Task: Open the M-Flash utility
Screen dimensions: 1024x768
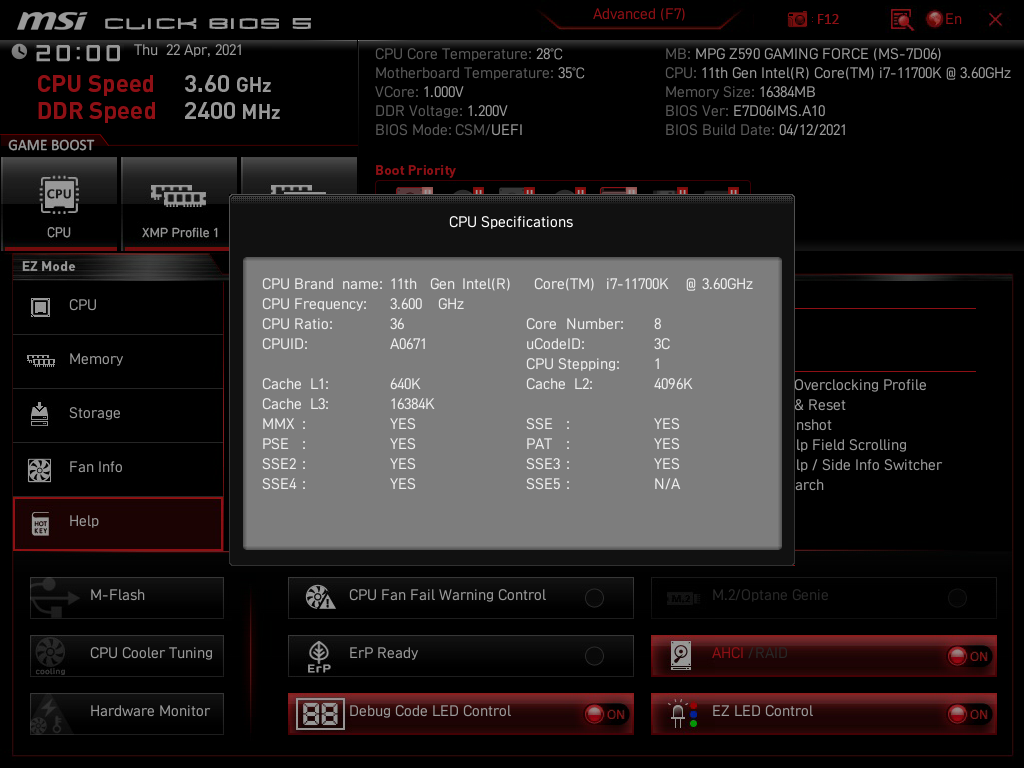Action: pos(127,598)
